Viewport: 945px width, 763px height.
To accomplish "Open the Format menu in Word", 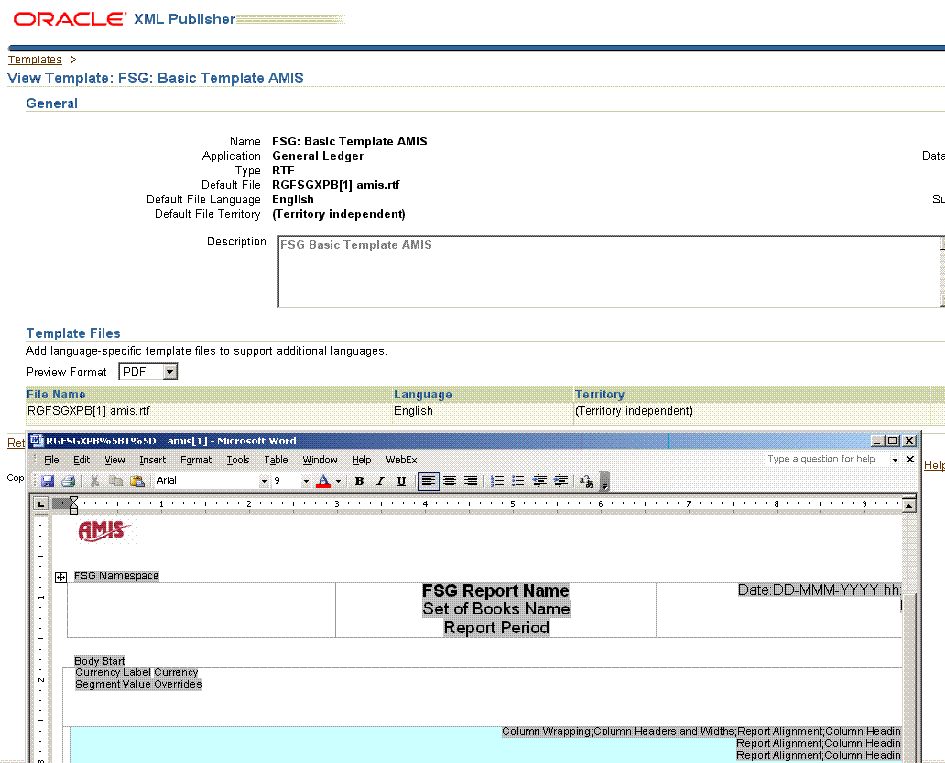I will (196, 460).
